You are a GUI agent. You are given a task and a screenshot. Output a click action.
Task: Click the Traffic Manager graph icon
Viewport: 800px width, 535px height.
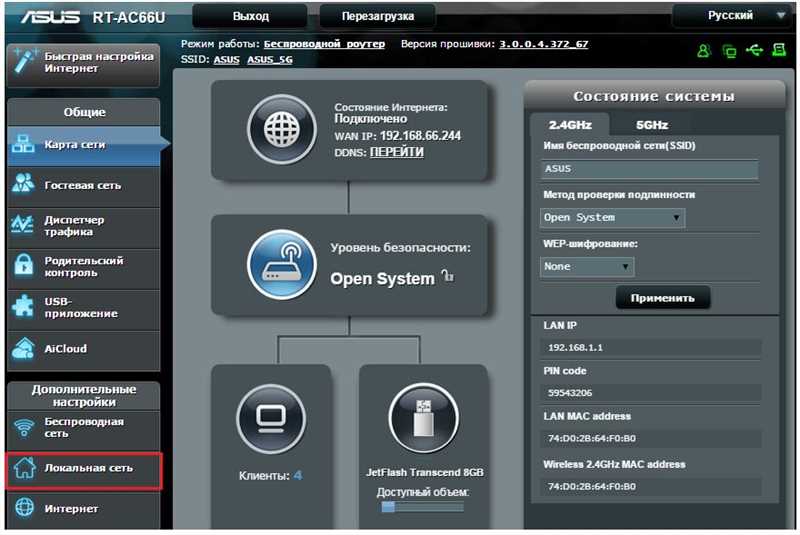click(22, 224)
